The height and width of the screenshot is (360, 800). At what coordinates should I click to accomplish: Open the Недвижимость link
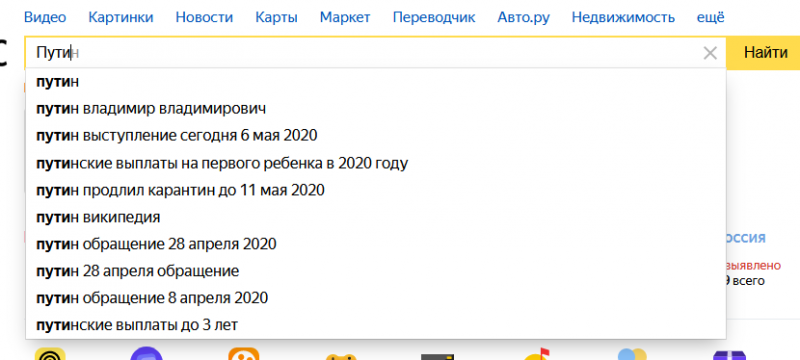click(623, 17)
